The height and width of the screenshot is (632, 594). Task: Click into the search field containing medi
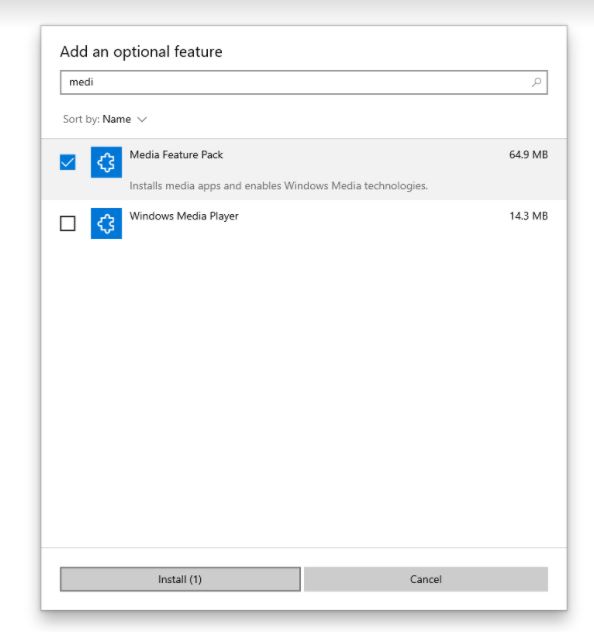[x=304, y=82]
